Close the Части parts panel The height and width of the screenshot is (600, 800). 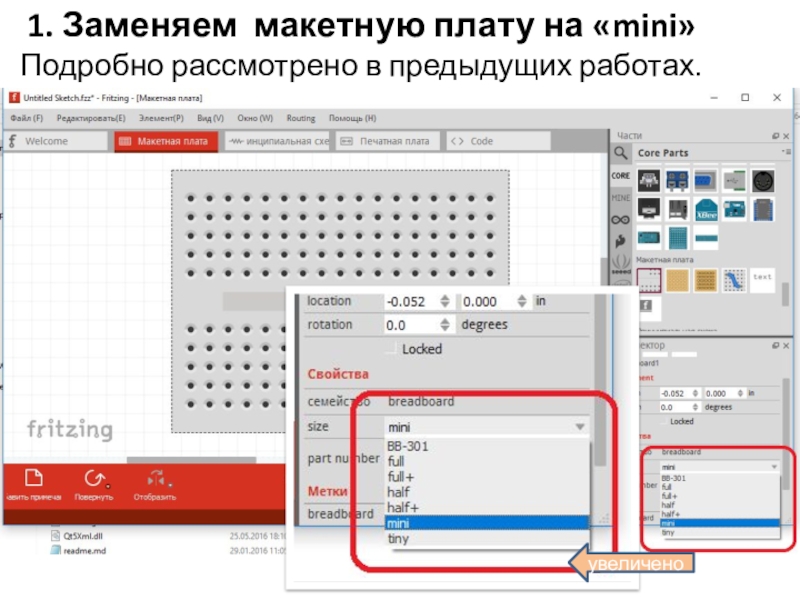[786, 136]
